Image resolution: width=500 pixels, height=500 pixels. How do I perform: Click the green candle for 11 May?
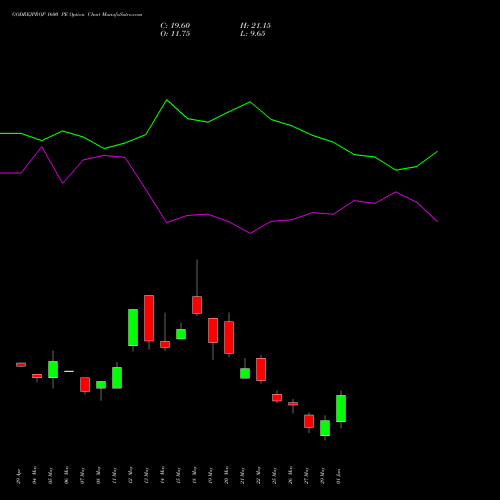[117, 378]
